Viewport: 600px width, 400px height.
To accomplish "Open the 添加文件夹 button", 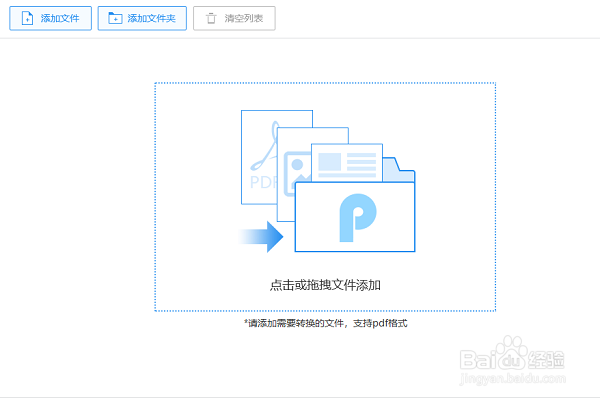I will pos(142,18).
